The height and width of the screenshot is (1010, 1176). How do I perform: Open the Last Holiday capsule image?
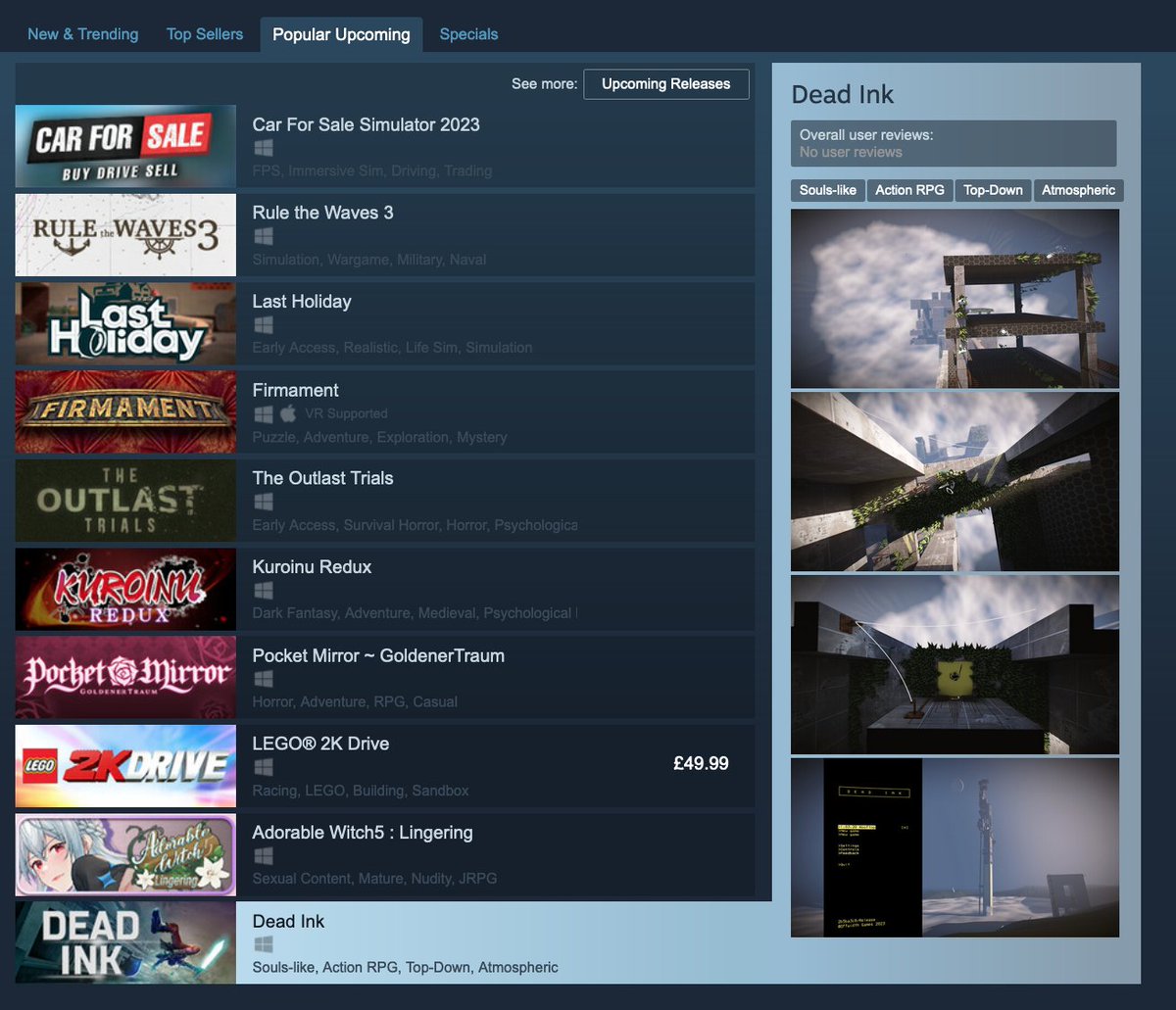pyautogui.click(x=125, y=323)
